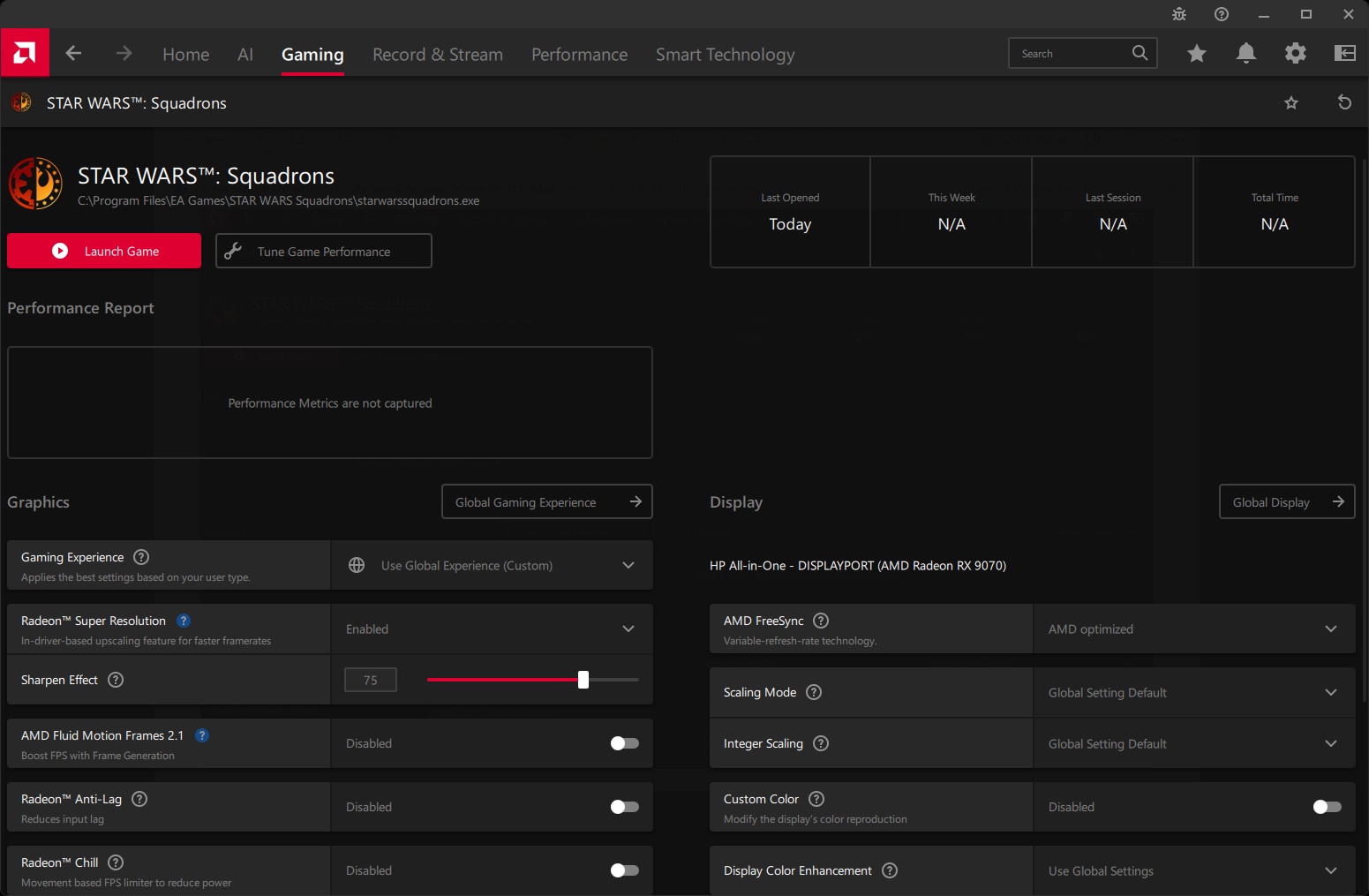Enable Radeon Anti-Lag toggle

(x=624, y=807)
